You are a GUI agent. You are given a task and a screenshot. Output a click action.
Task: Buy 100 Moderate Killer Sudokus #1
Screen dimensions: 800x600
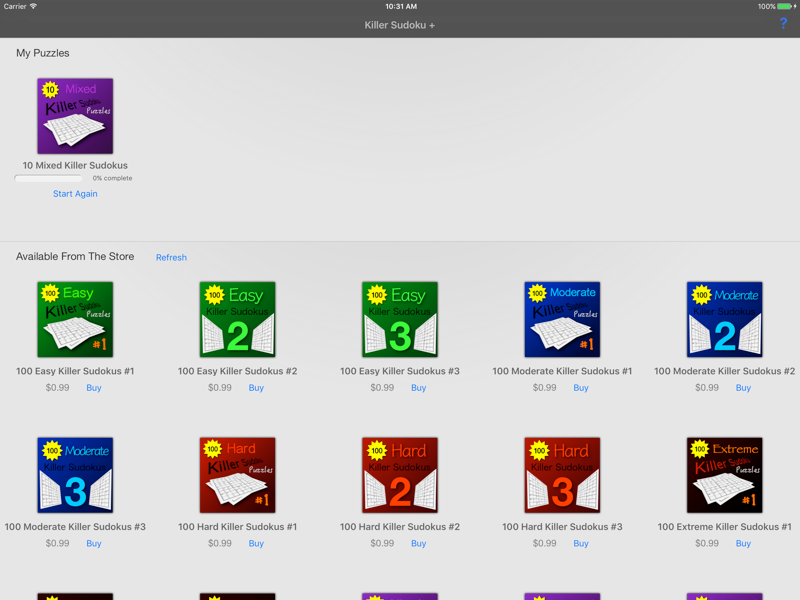click(x=581, y=388)
